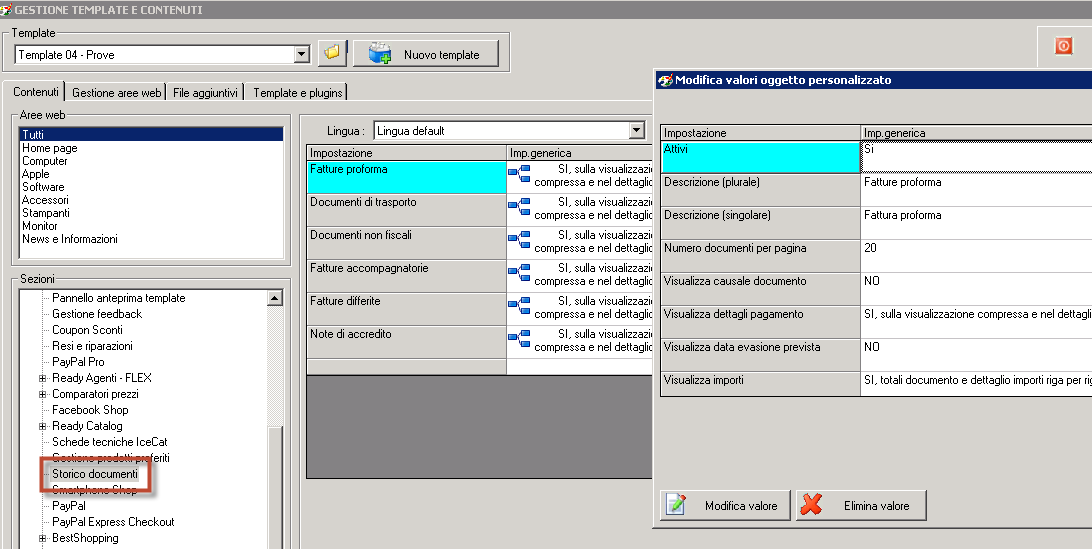Click the Nuovo template button
This screenshot has width=1092, height=549.
426,54
